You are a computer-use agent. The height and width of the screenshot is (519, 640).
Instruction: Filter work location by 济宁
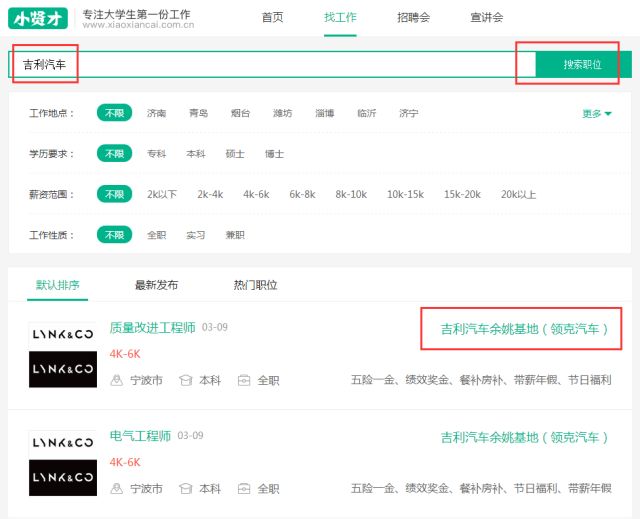409,113
